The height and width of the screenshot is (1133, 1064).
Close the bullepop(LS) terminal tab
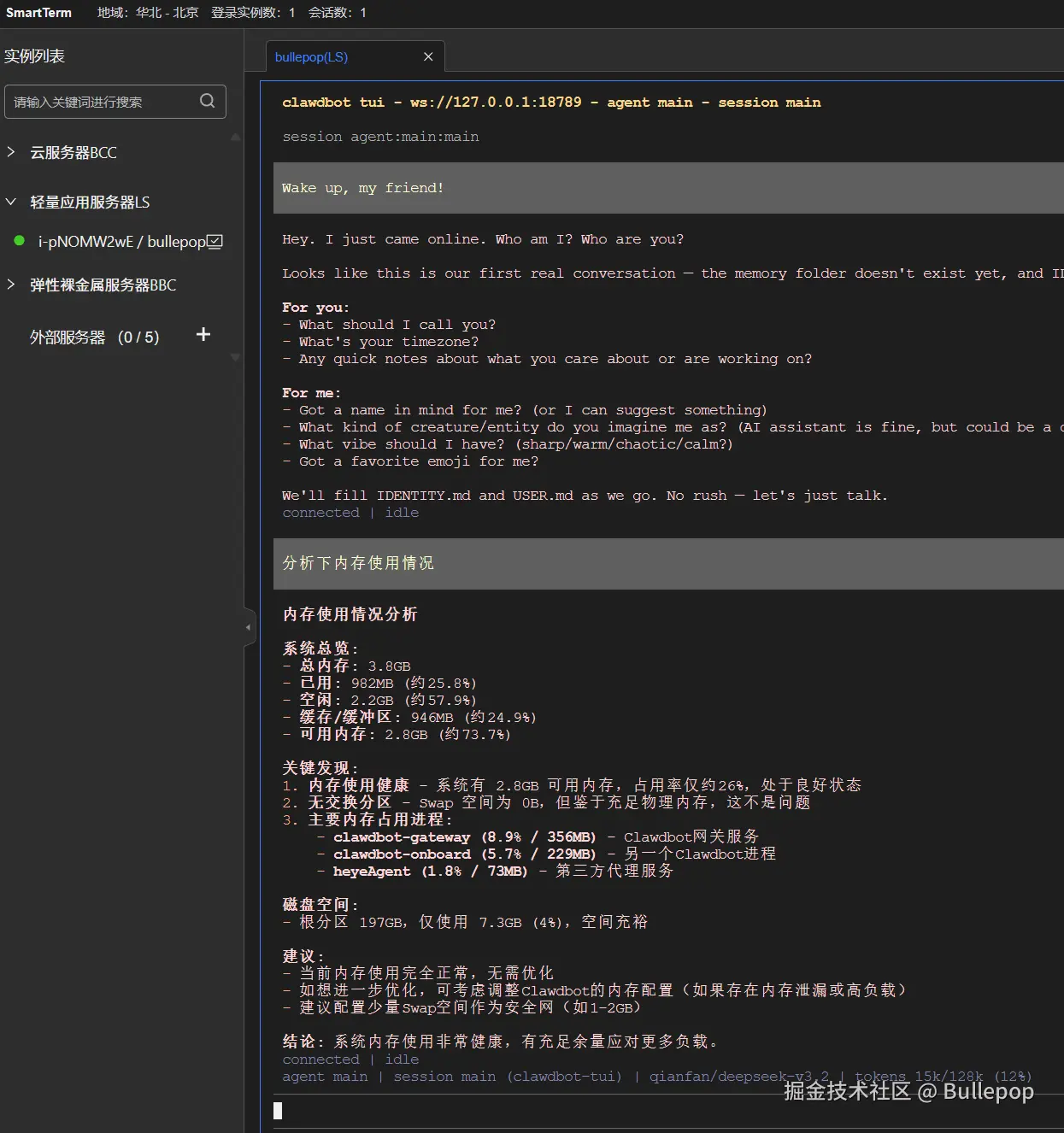[x=428, y=56]
